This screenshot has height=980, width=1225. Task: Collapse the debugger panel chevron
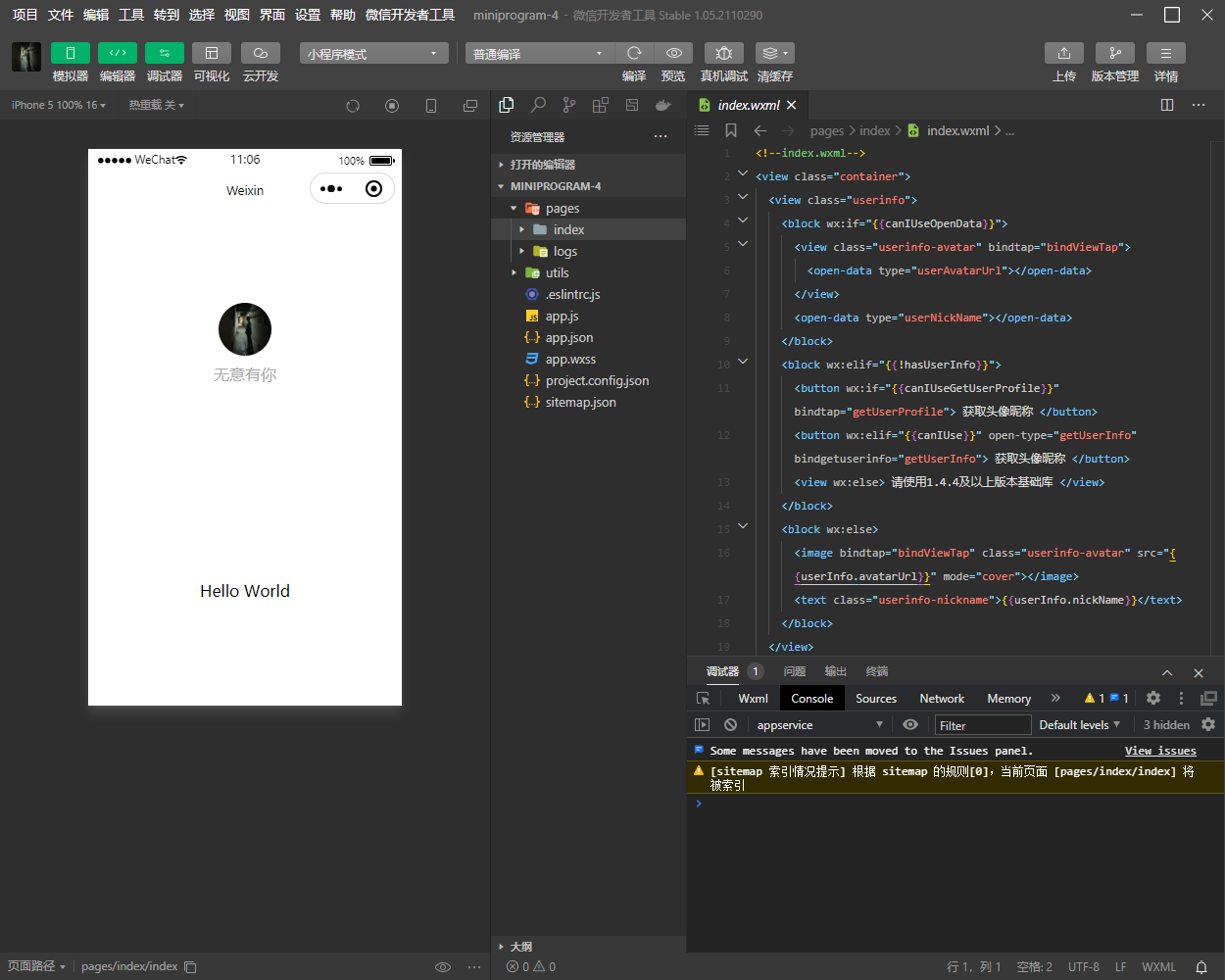(x=1167, y=672)
